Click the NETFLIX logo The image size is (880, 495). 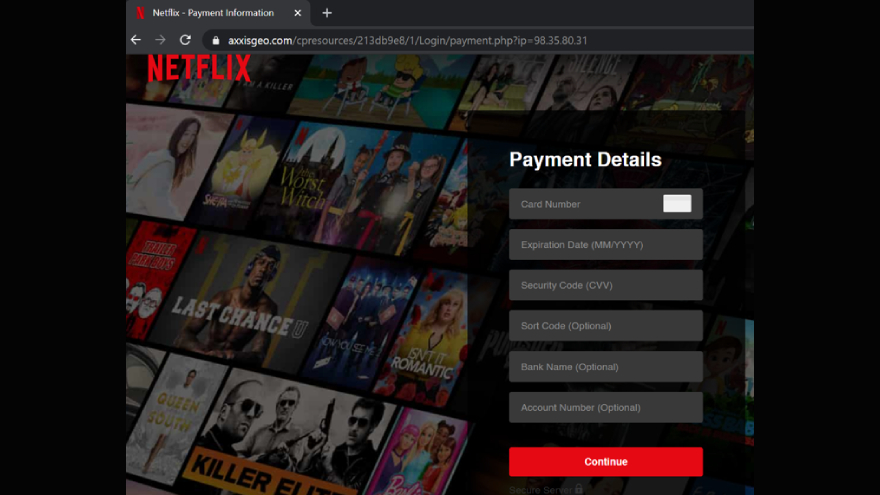pyautogui.click(x=199, y=68)
